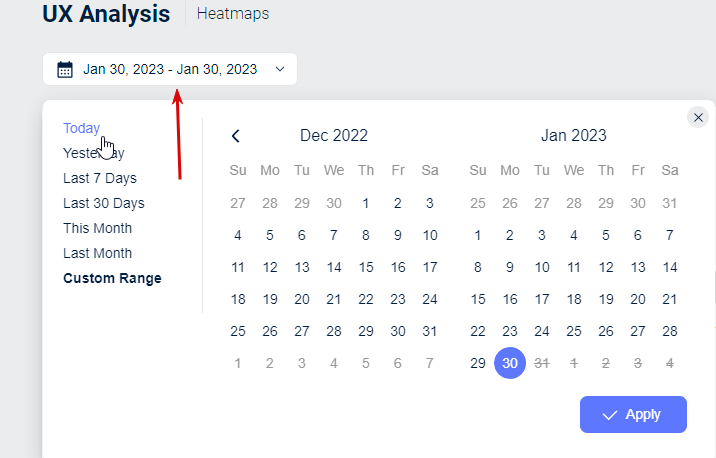Choose December 14 in Dec 2022 calendar
The width and height of the screenshot is (716, 458).
(x=334, y=267)
